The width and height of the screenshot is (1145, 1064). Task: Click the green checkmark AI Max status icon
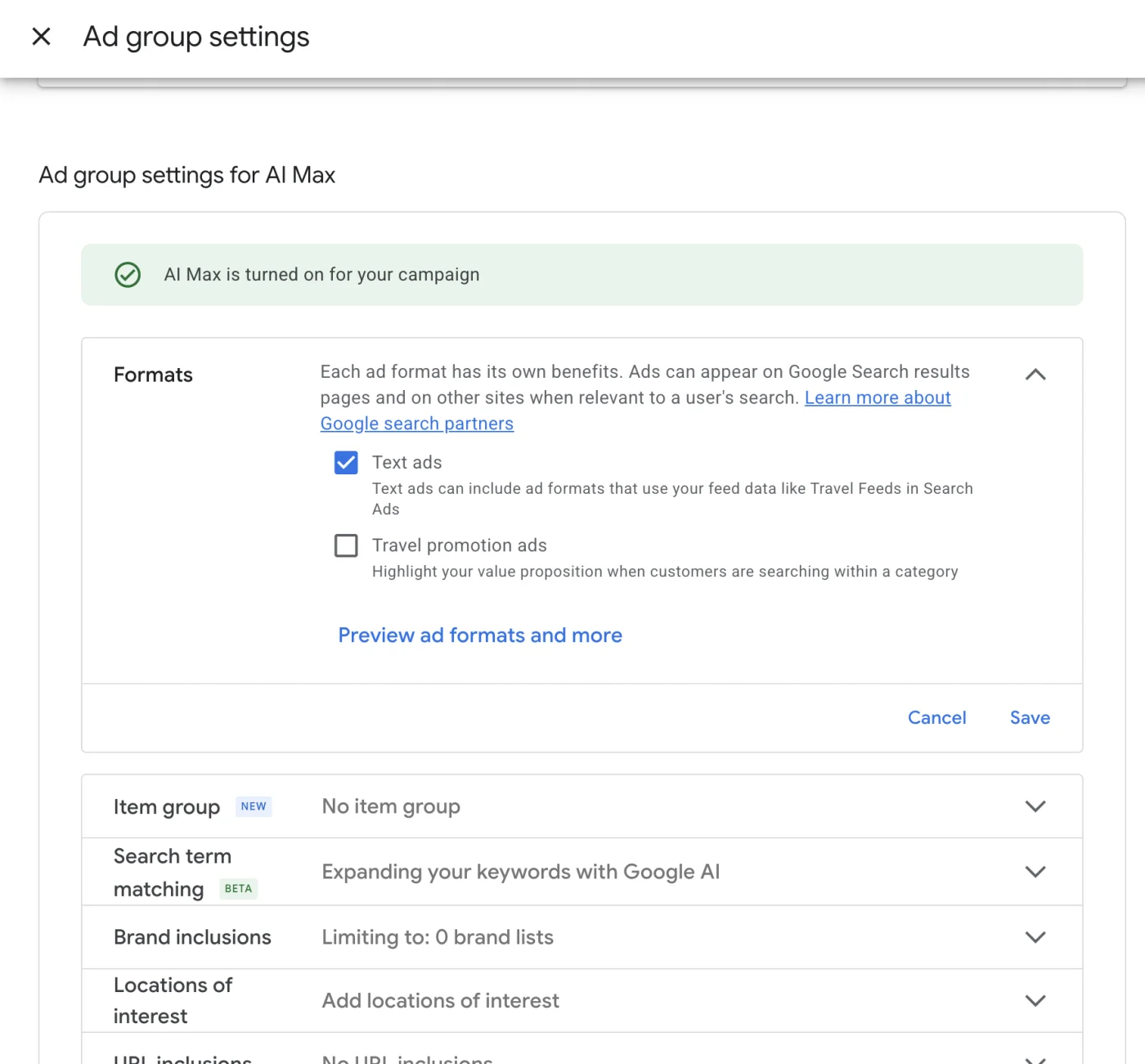128,275
